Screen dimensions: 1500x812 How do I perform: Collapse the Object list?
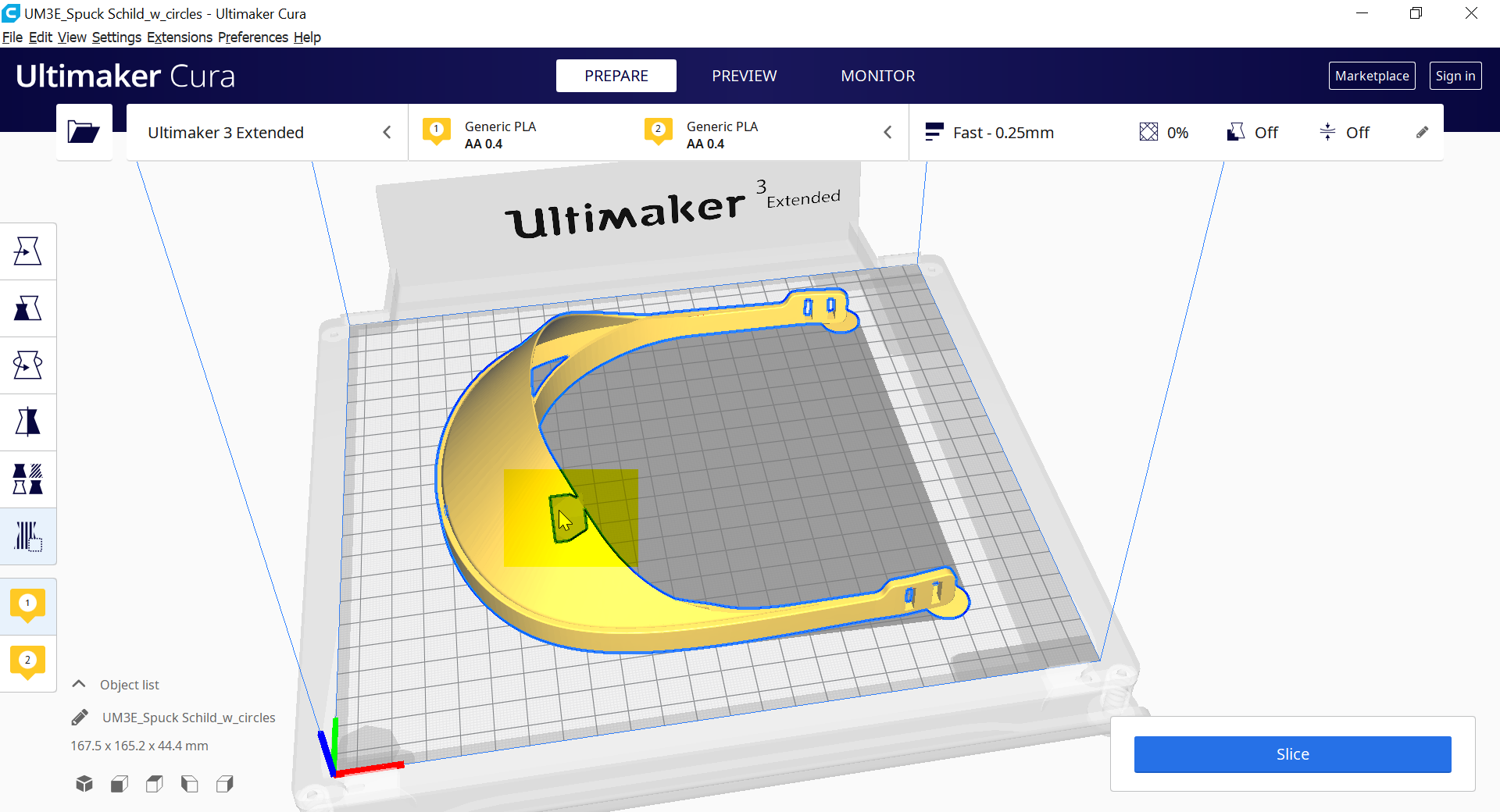tap(78, 684)
